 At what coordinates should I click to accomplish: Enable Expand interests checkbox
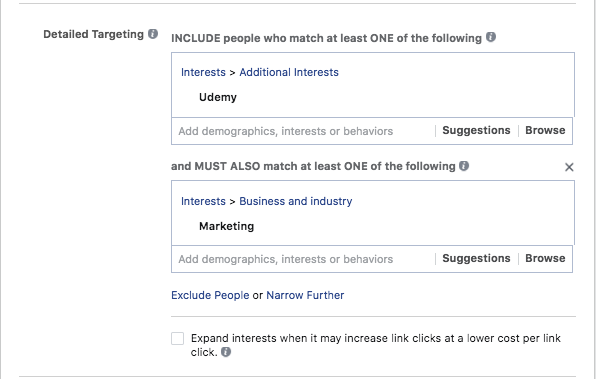coord(178,338)
